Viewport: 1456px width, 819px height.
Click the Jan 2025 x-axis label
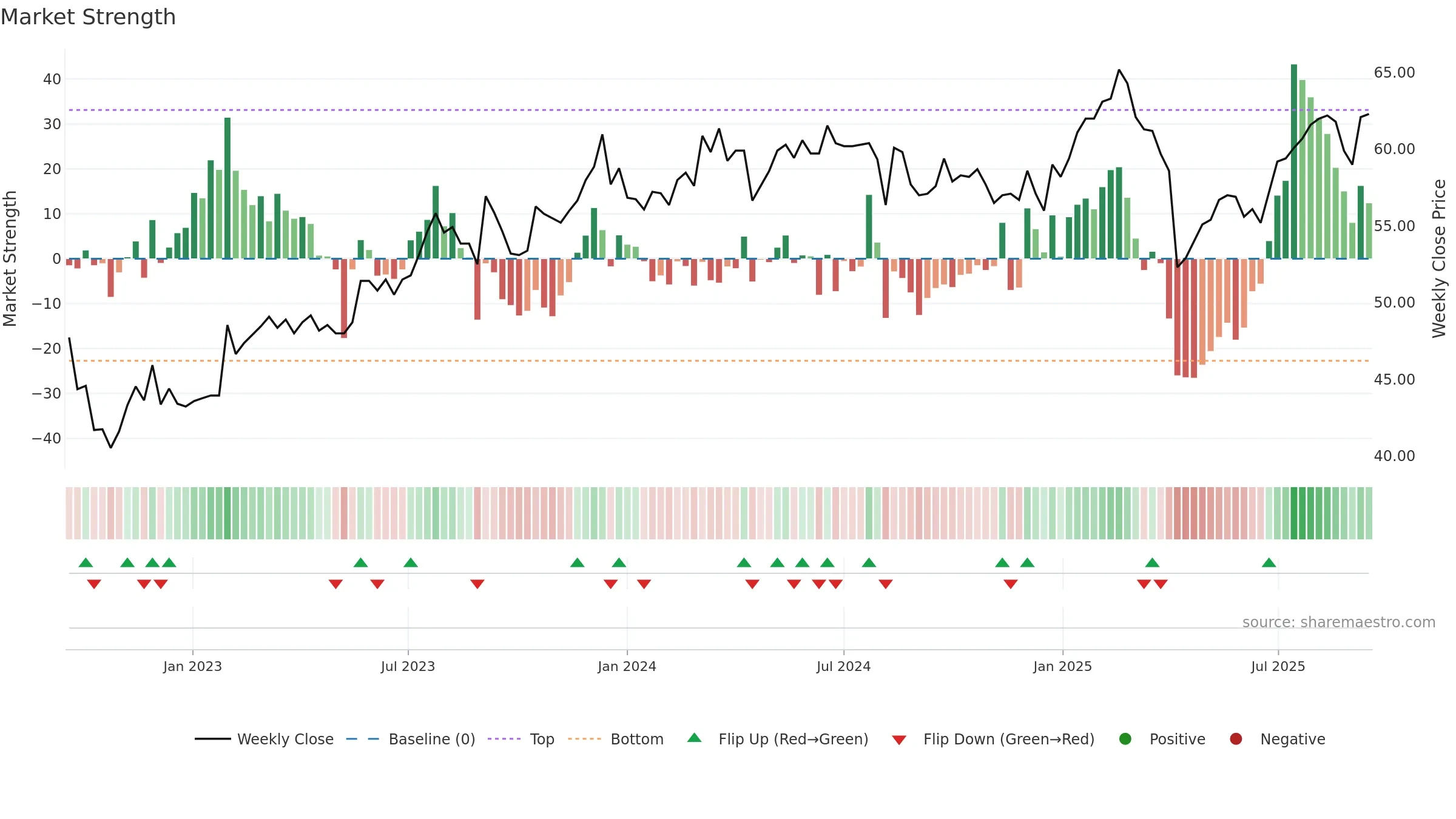[1062, 666]
